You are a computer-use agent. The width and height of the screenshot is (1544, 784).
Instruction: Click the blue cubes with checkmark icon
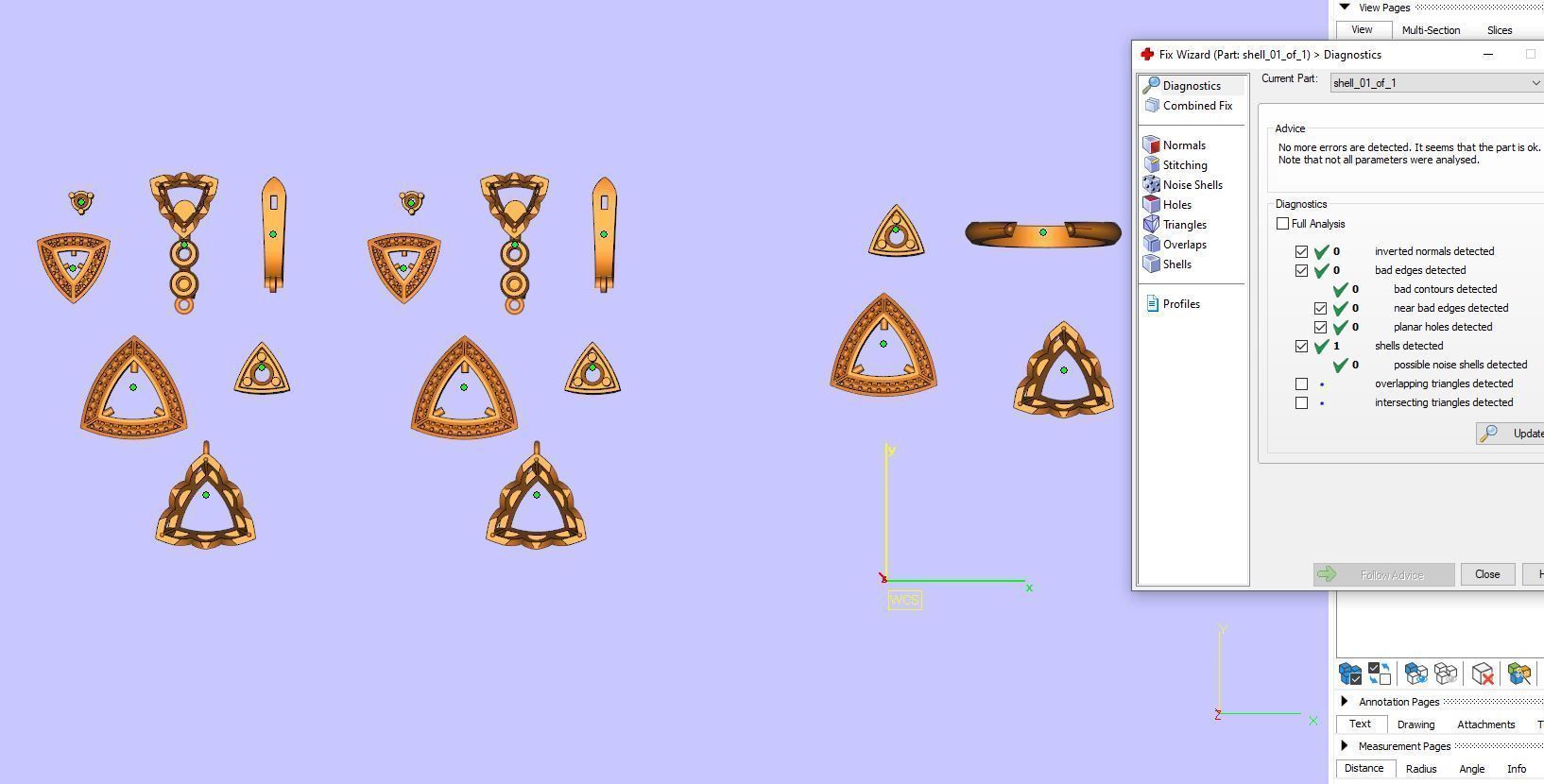pos(1350,673)
